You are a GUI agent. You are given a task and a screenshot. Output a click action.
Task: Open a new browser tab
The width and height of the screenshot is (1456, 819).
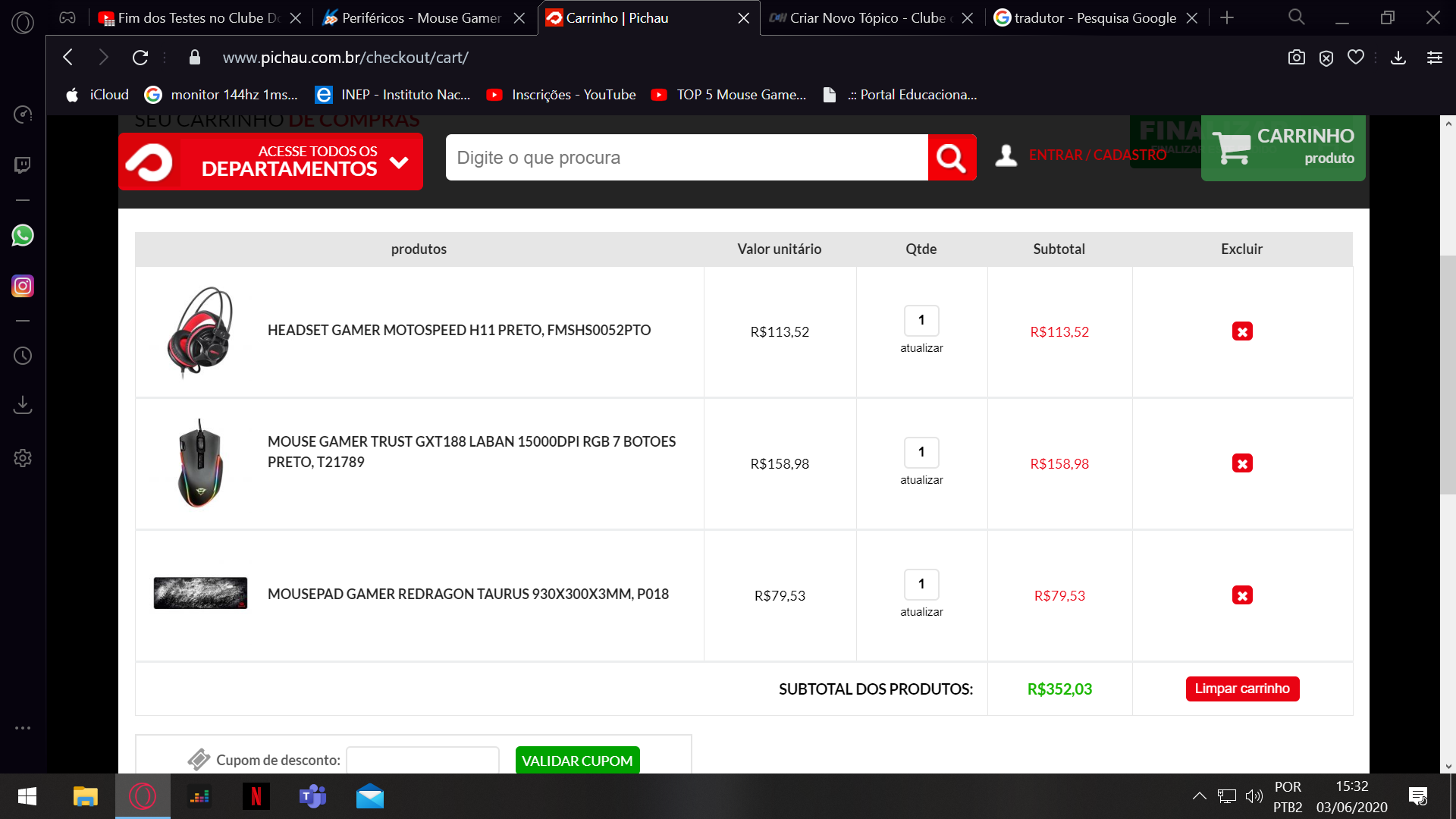[x=1227, y=17]
